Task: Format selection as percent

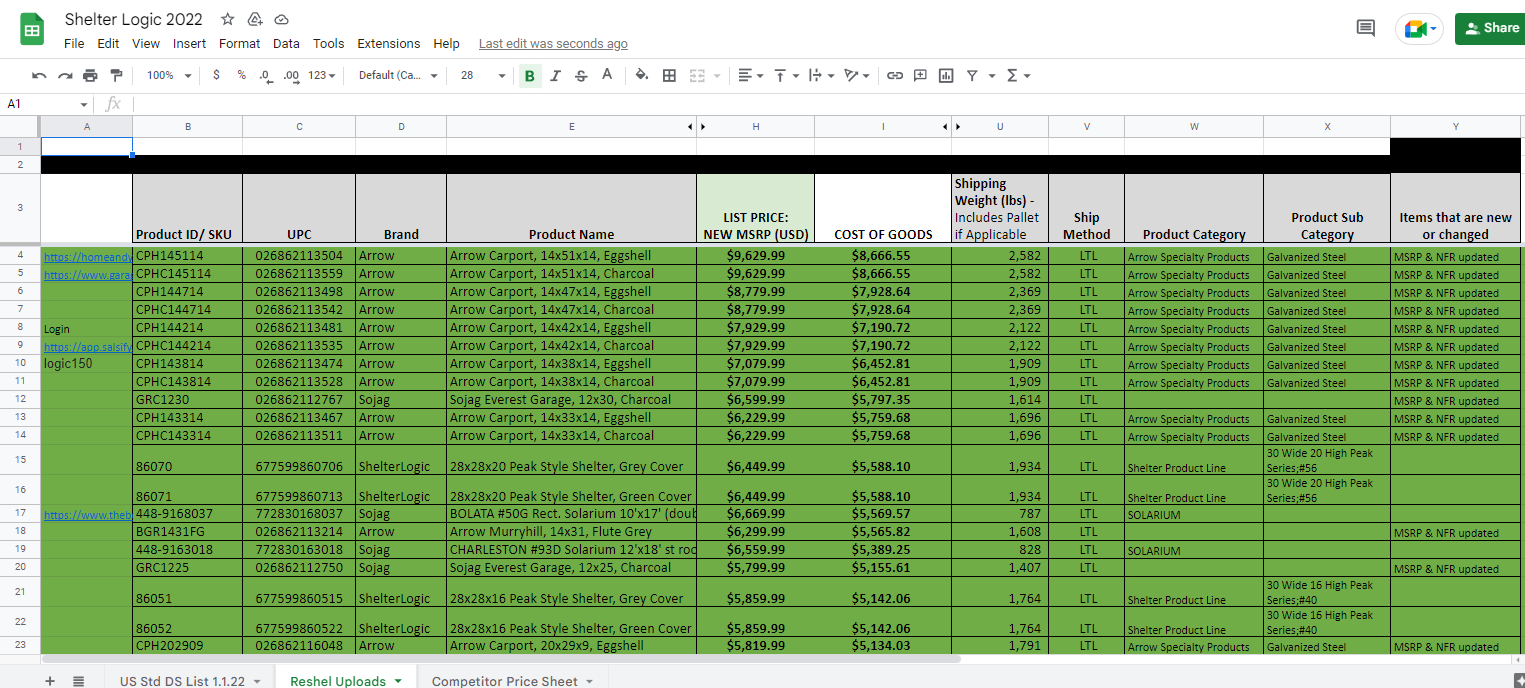Action: click(241, 75)
